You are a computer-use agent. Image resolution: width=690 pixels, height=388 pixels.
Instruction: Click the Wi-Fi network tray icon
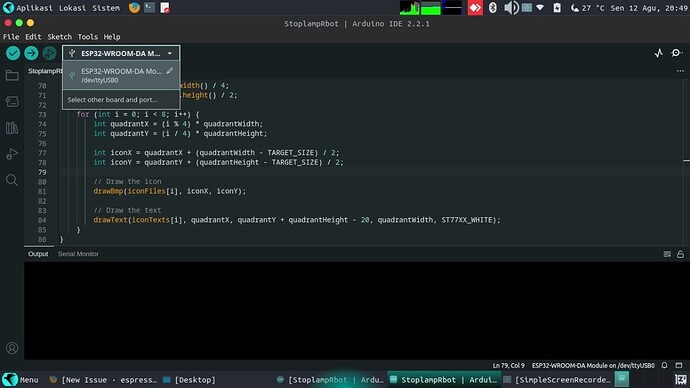[540, 7]
